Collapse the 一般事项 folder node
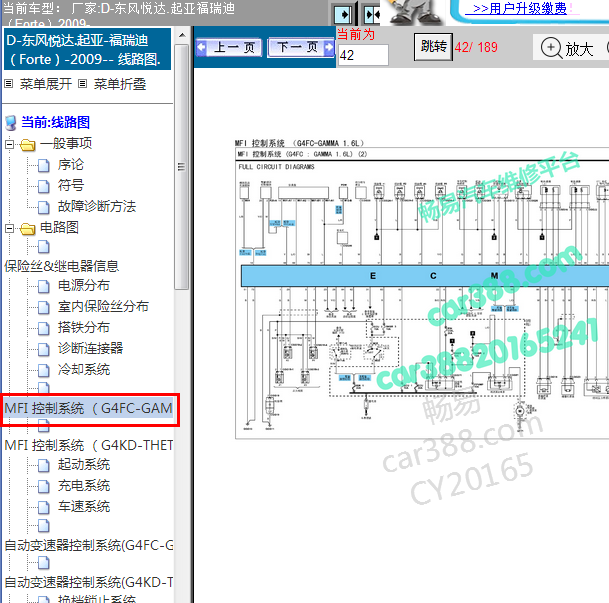This screenshot has height=603, width=609. [x=9, y=144]
